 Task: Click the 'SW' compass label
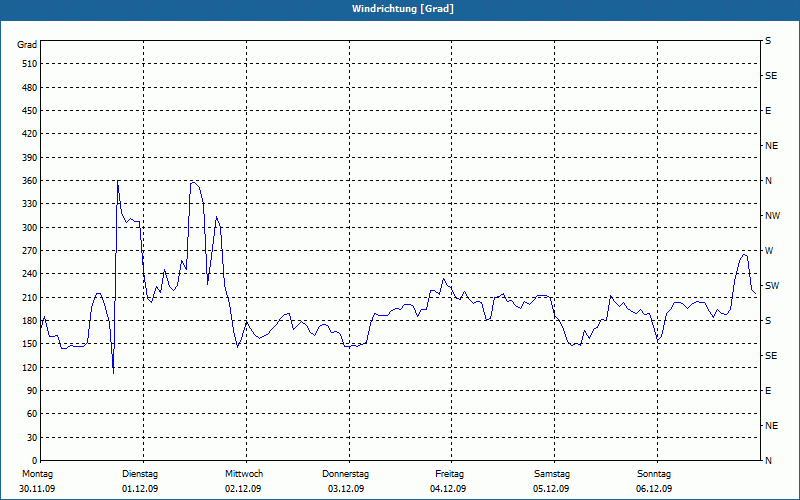[772, 286]
